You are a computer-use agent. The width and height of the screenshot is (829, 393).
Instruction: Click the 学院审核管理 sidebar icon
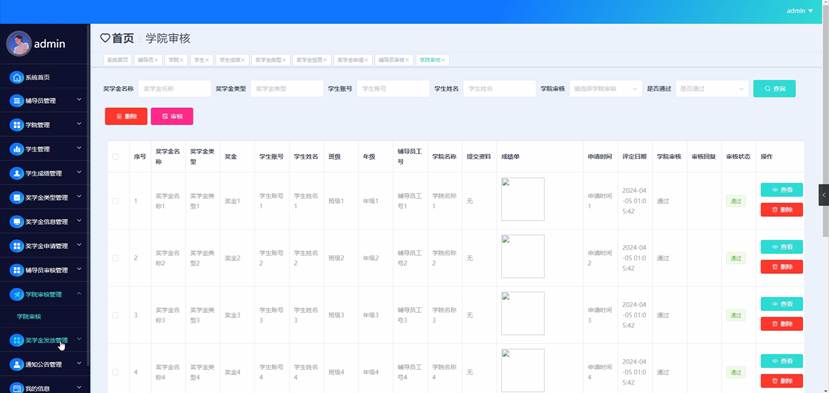point(17,294)
